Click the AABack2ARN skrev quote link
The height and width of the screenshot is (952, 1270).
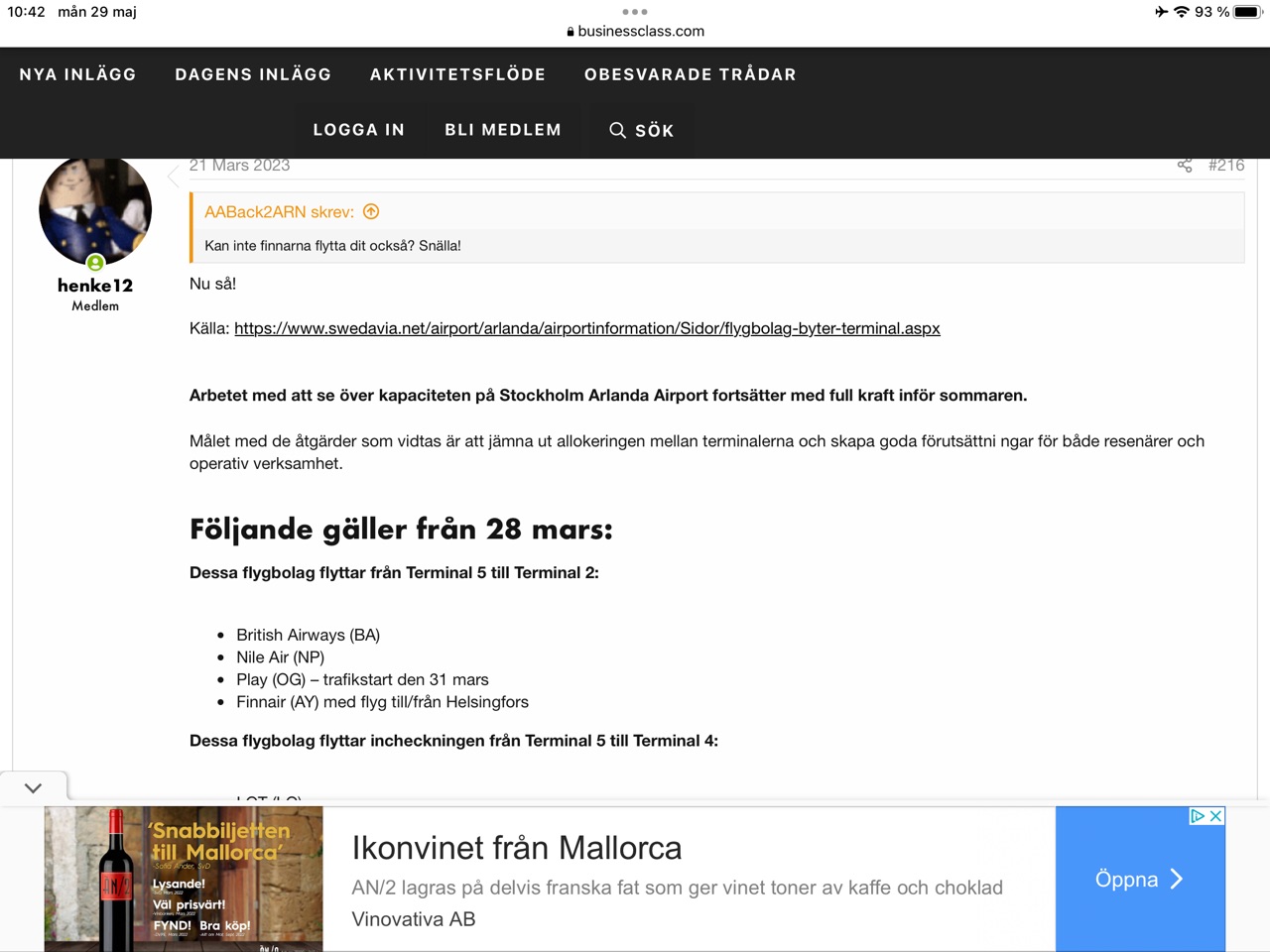point(279,211)
